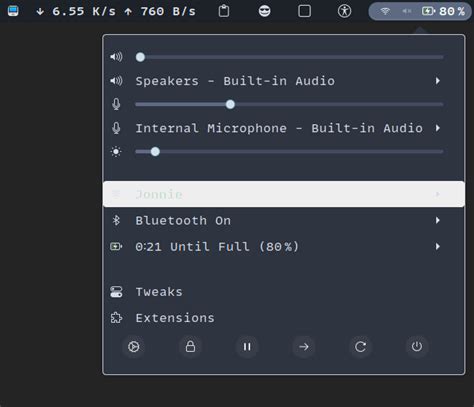Image resolution: width=474 pixels, height=407 pixels.
Task: Expand the Speakers - Built-in Audio output chooser
Action: tap(284, 81)
